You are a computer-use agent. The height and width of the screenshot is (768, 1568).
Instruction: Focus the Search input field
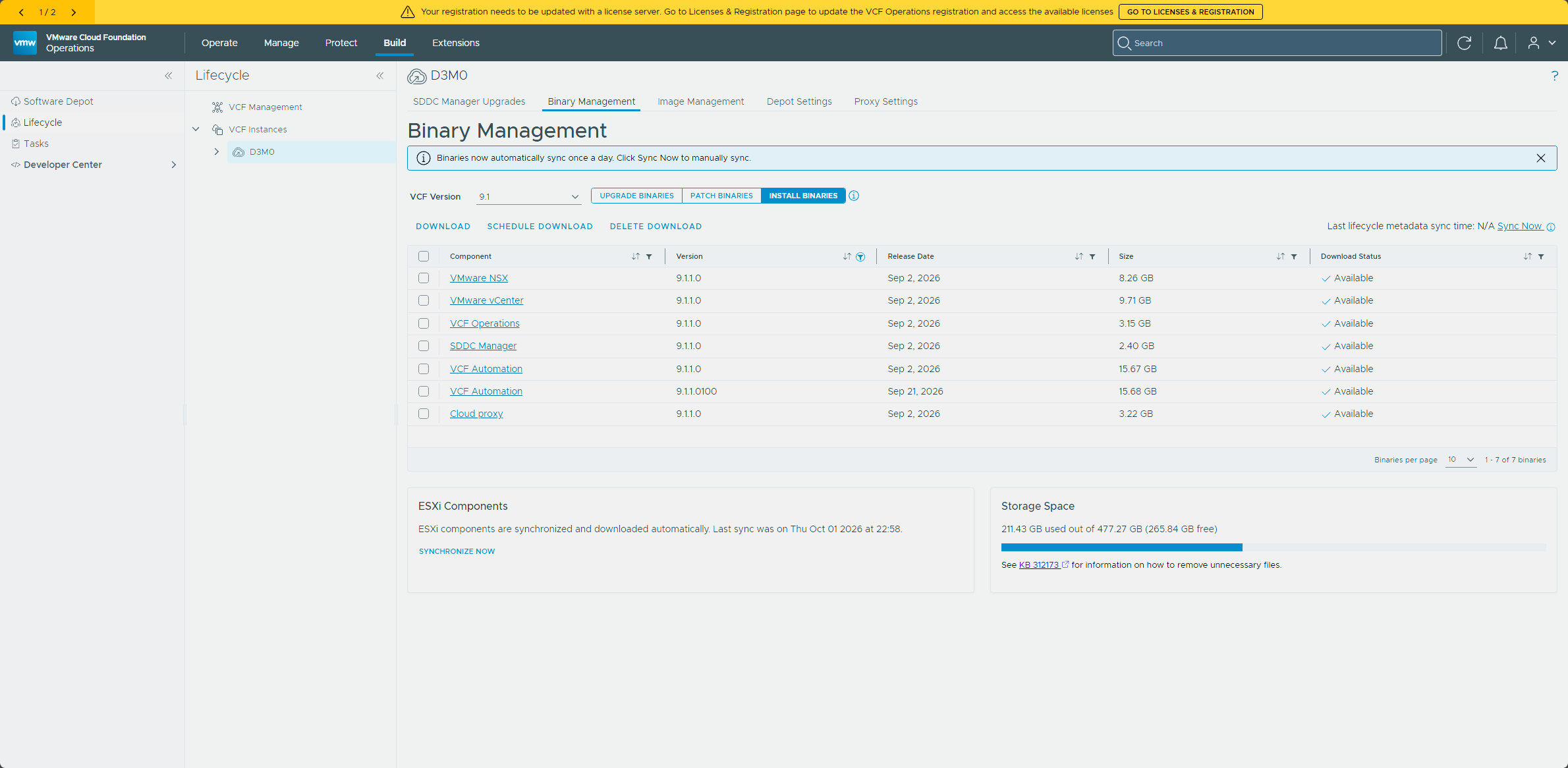(x=1277, y=43)
